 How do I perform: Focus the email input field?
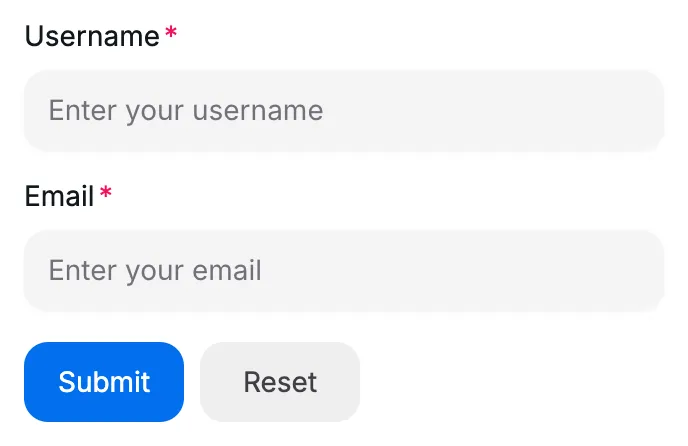tap(344, 270)
